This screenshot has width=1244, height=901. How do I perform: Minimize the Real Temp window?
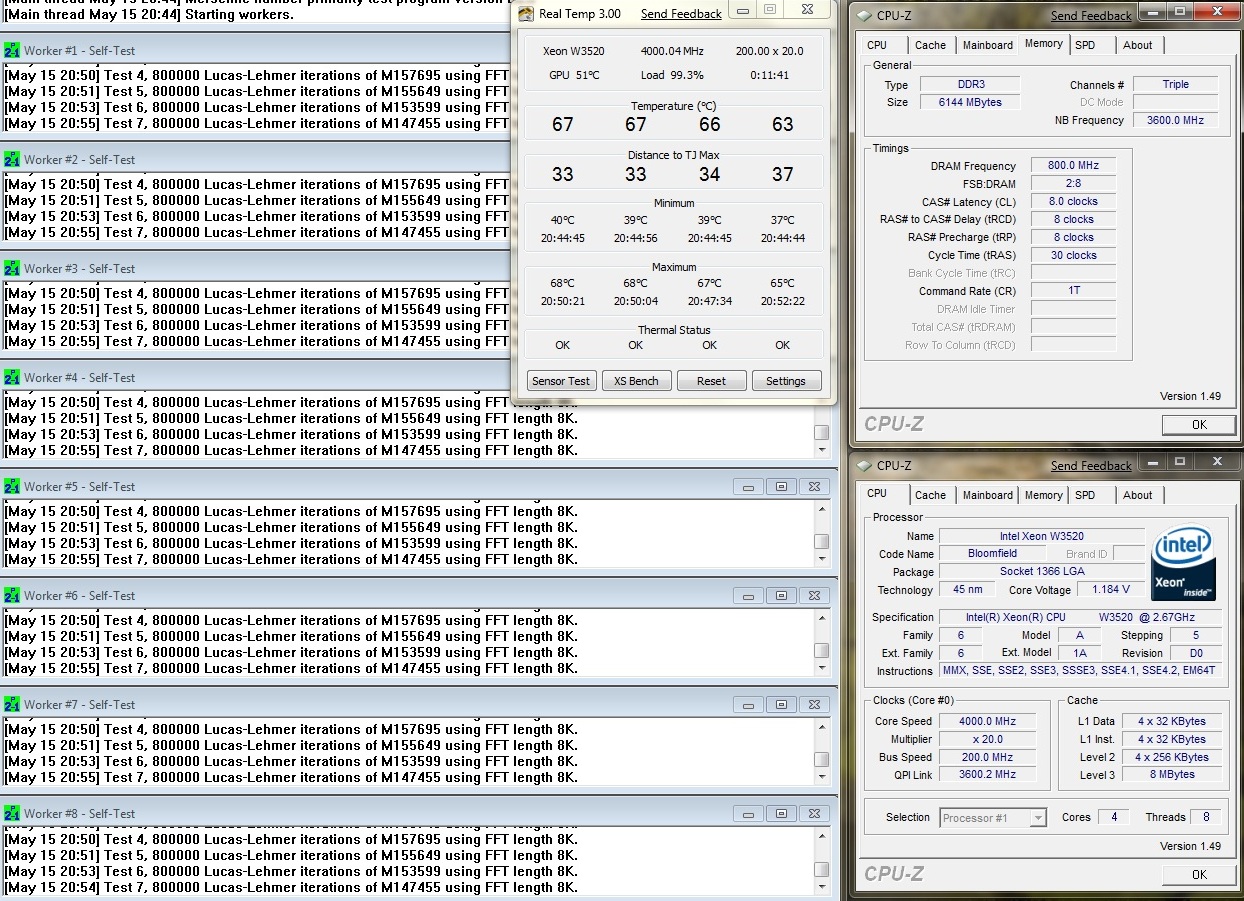coord(742,10)
